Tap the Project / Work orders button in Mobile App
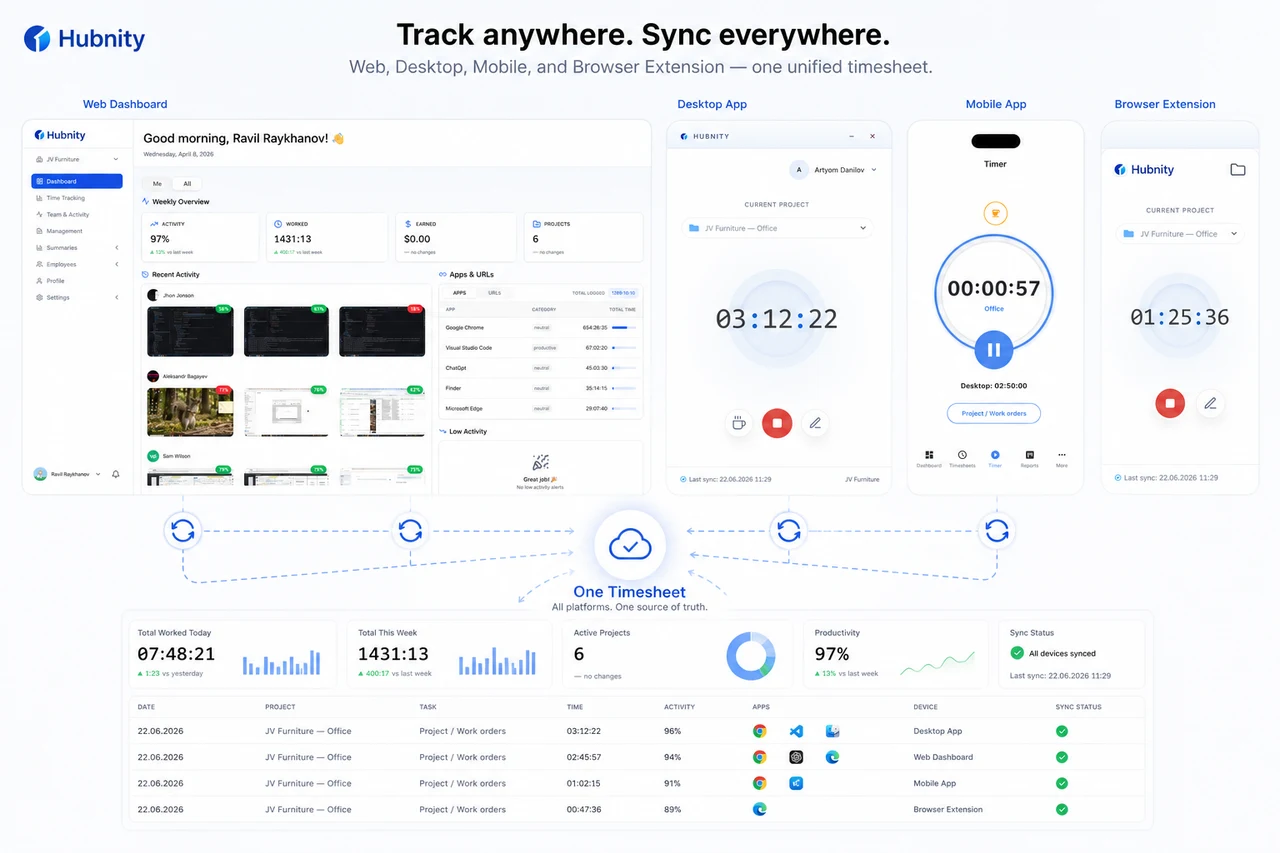 coord(994,413)
